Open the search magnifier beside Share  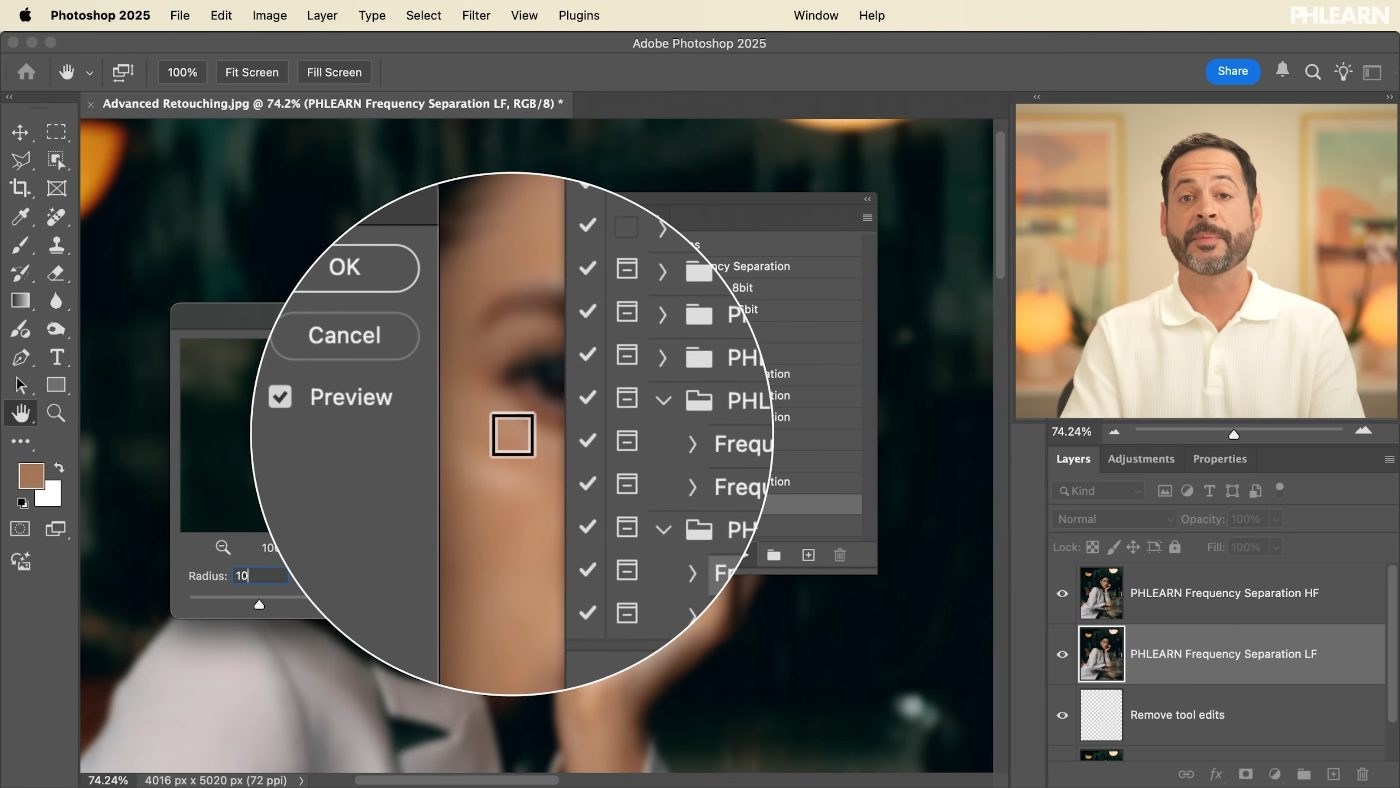[1313, 72]
